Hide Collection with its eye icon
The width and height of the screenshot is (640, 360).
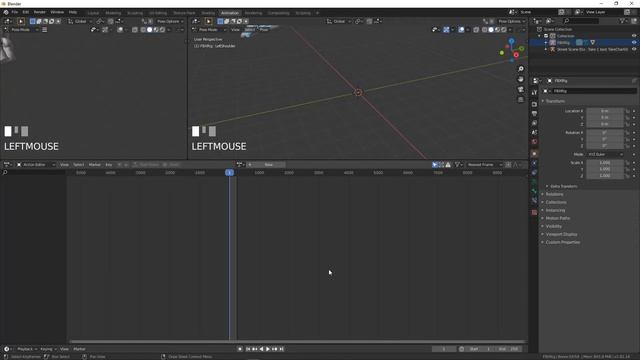click(634, 36)
